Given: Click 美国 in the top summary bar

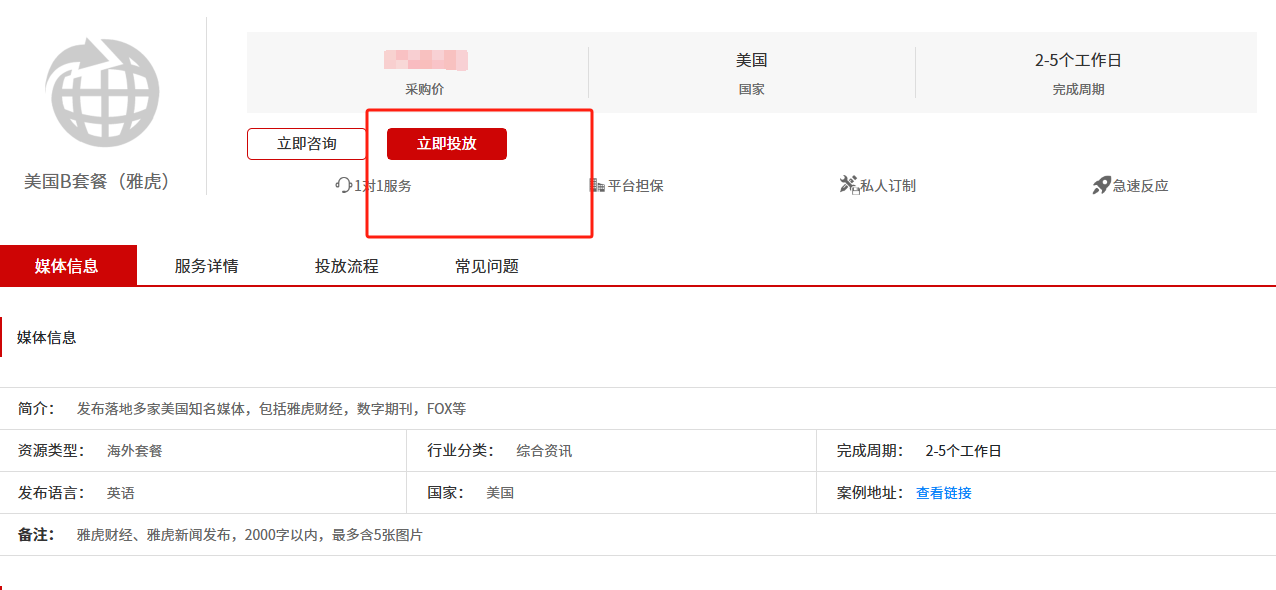Looking at the screenshot, I should coord(751,60).
